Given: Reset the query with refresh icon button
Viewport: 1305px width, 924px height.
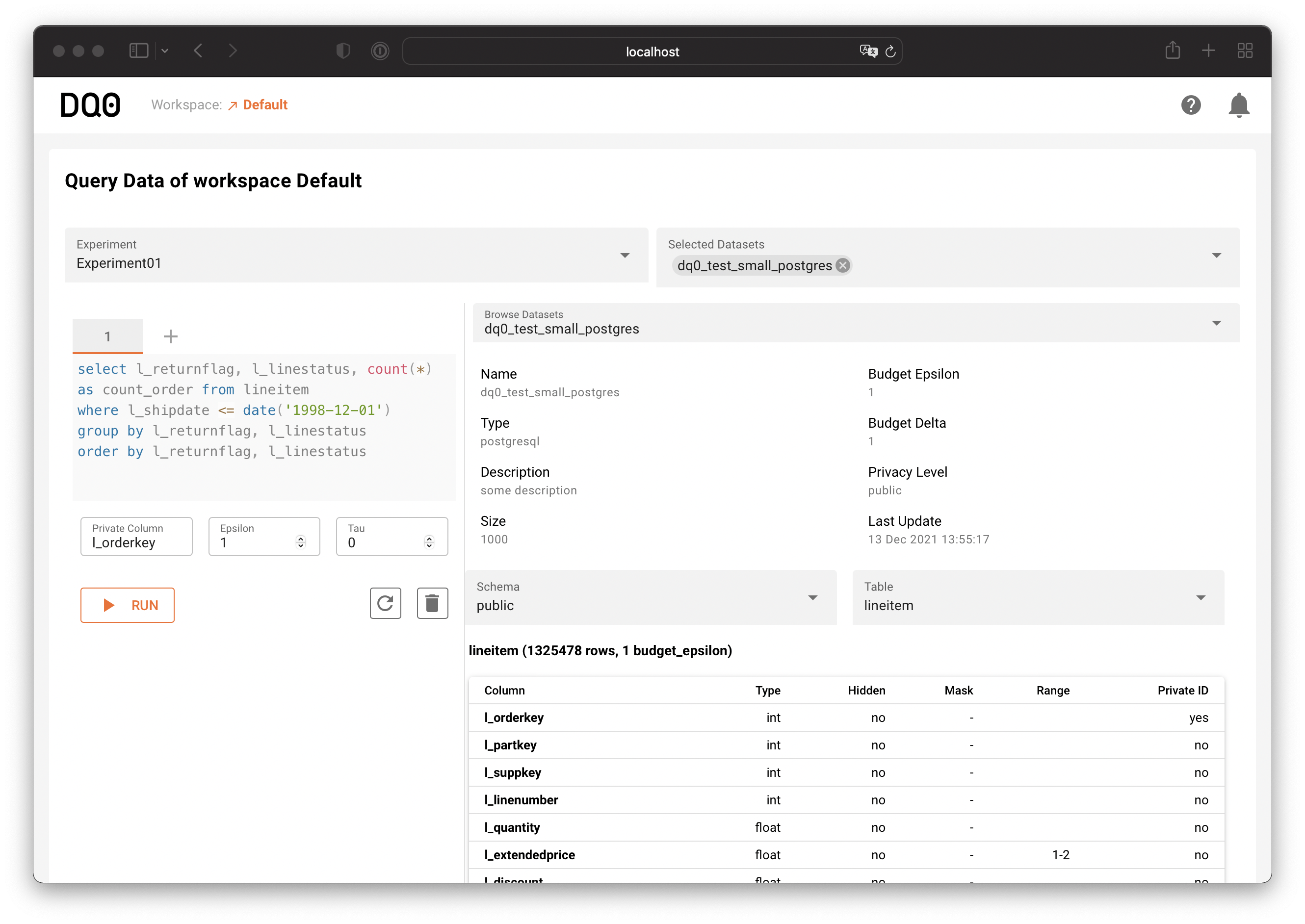Looking at the screenshot, I should click(385, 603).
